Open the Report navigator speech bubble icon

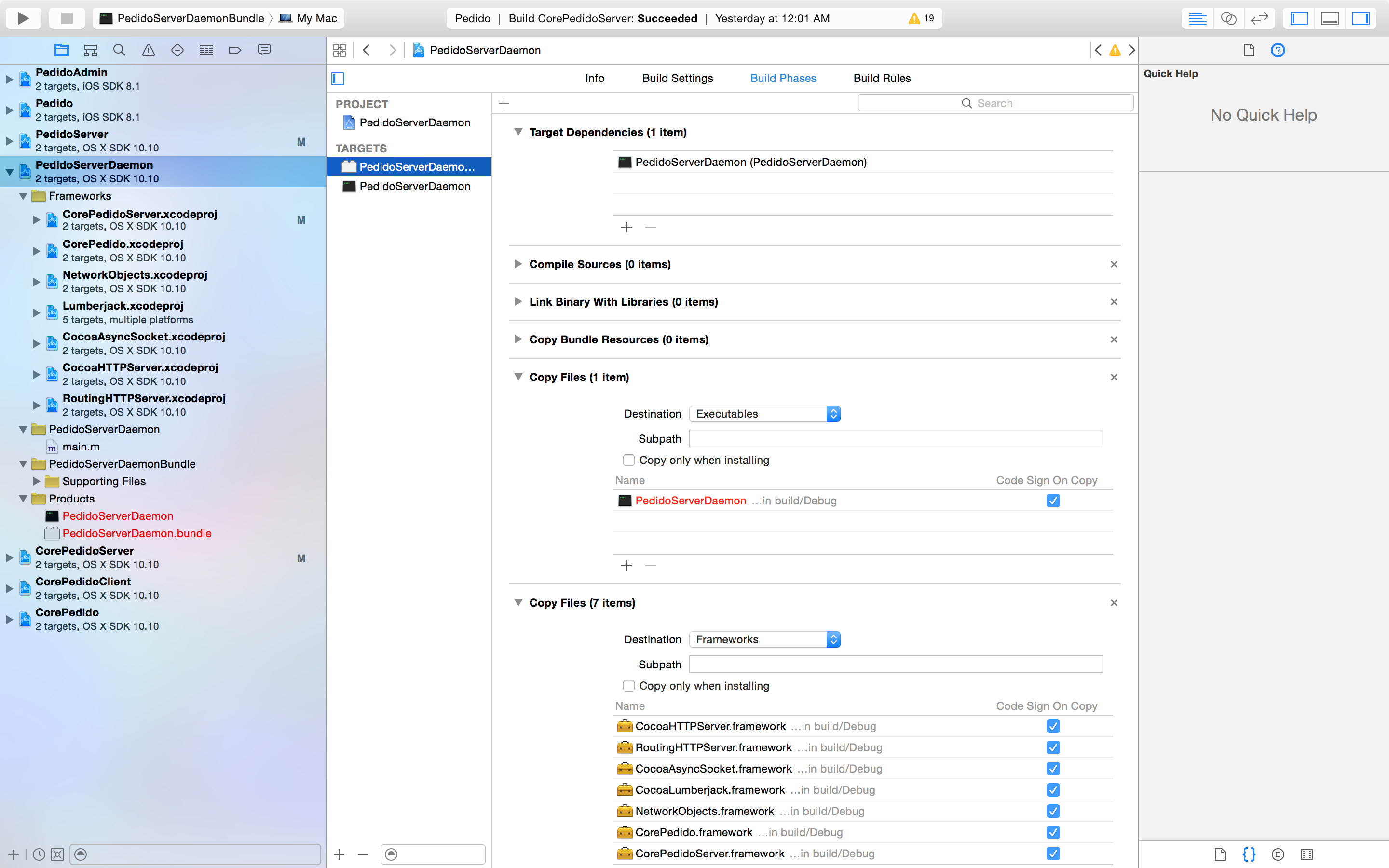[x=264, y=51]
